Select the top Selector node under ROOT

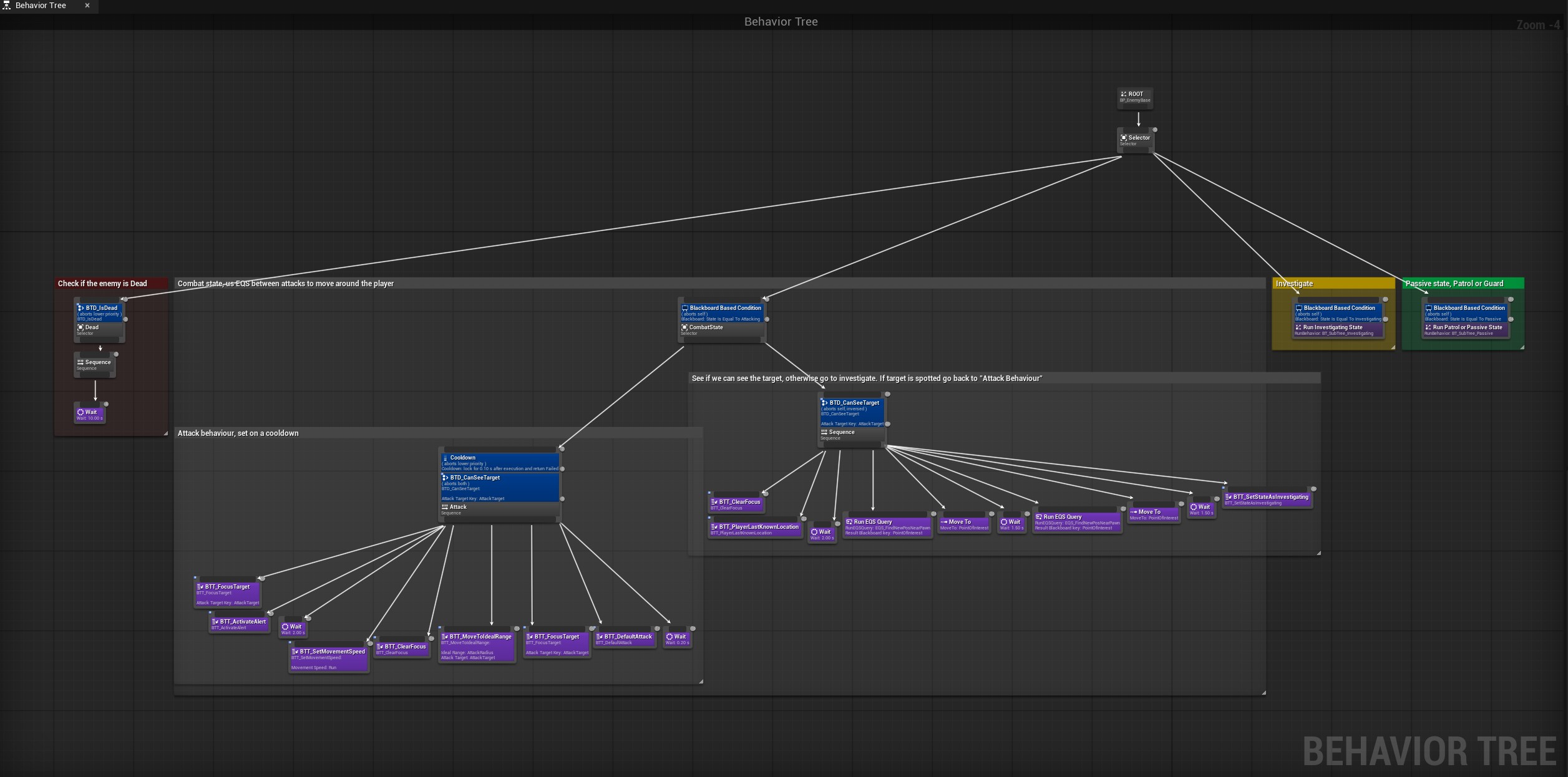1135,140
